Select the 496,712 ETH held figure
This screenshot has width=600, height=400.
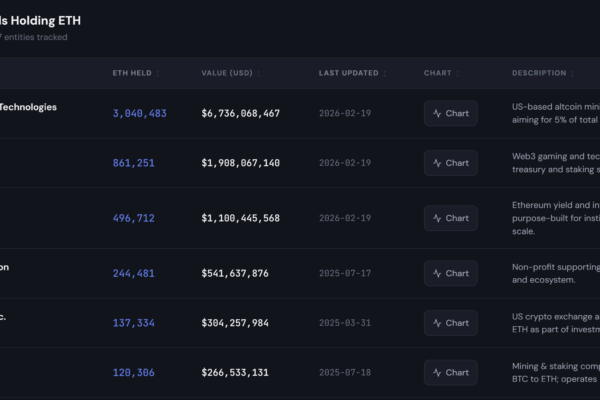[133, 218]
